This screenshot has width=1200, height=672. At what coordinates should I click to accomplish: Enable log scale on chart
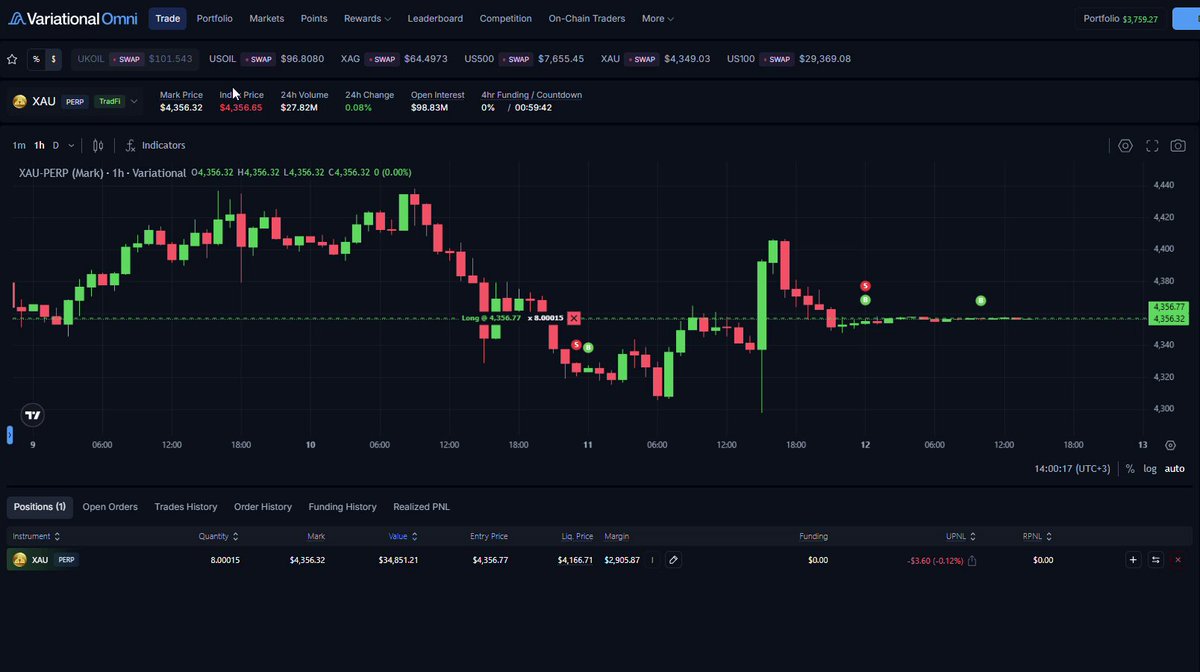click(x=1150, y=468)
